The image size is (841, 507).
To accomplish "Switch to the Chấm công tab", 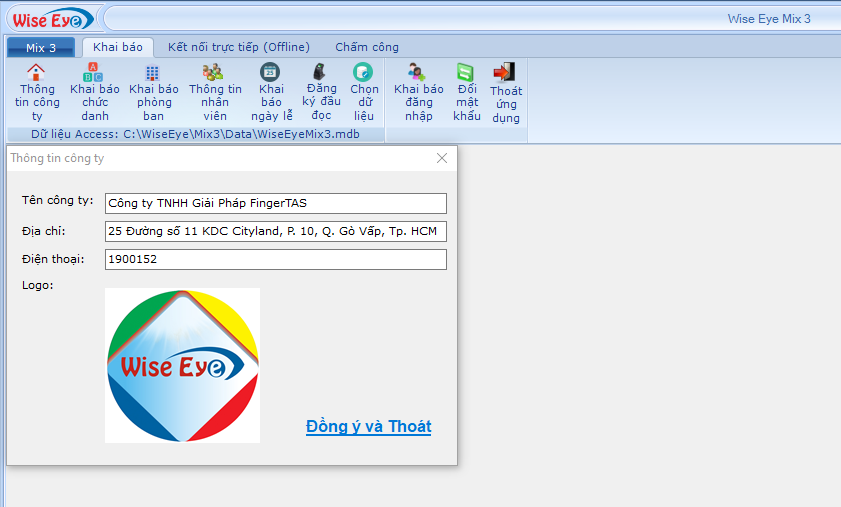I will [x=367, y=47].
